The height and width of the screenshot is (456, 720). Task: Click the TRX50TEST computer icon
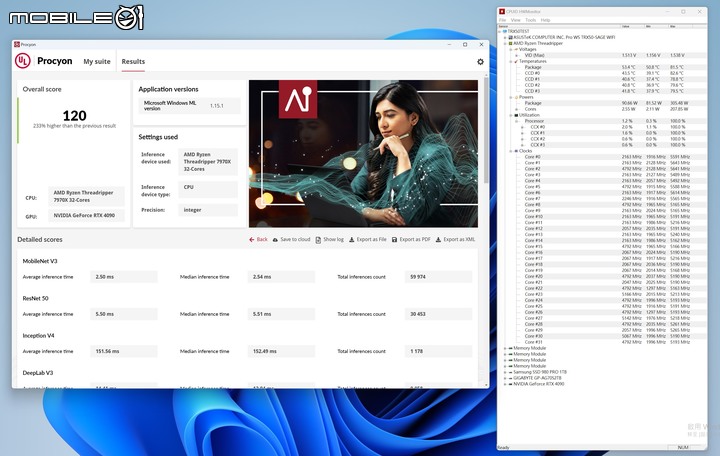coord(505,31)
